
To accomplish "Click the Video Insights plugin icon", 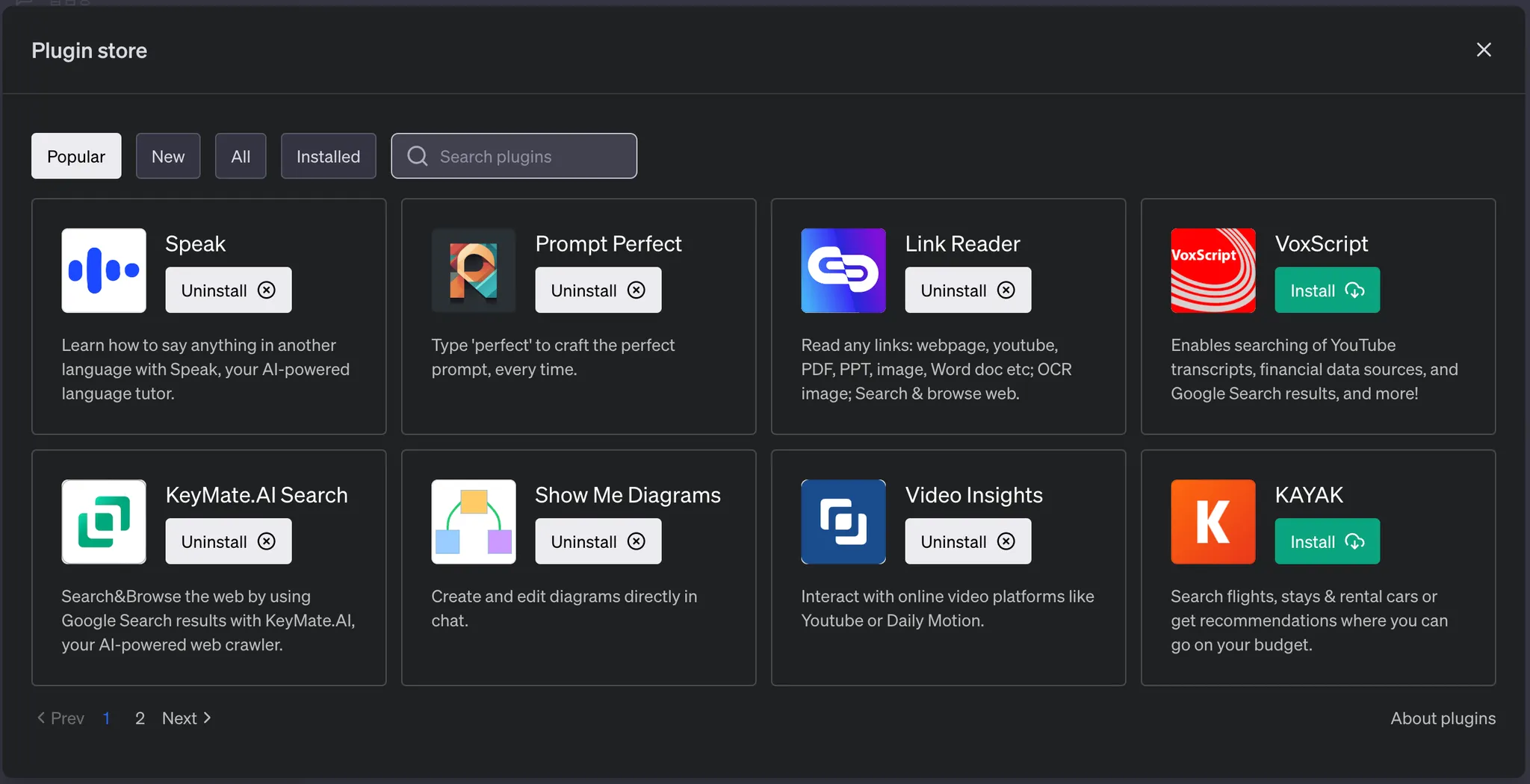I will 843,521.
